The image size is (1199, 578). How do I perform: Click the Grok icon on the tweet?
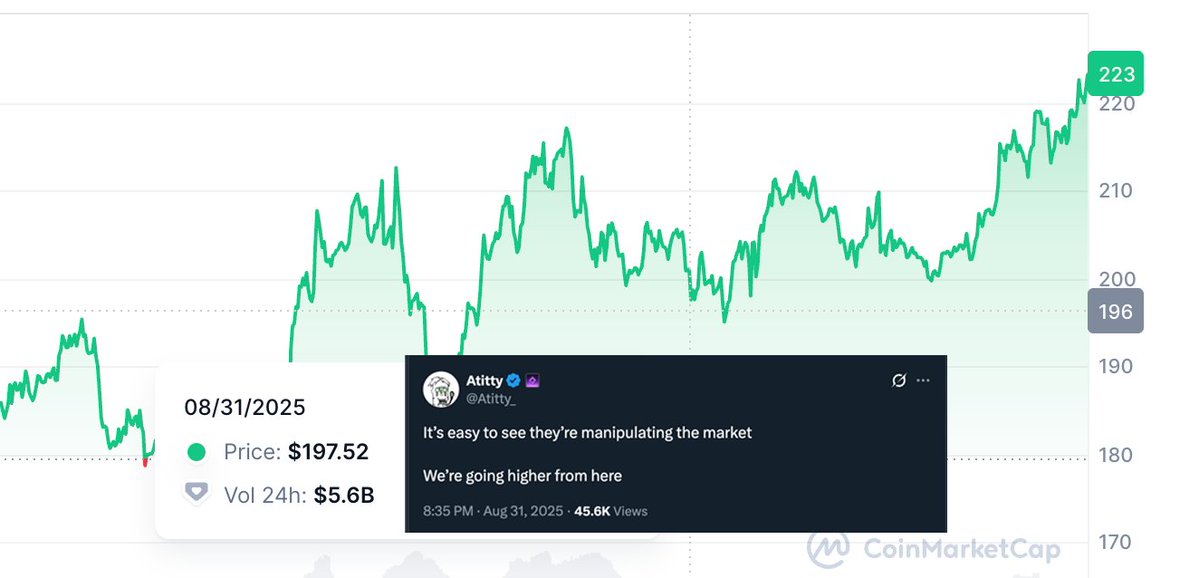[x=899, y=380]
